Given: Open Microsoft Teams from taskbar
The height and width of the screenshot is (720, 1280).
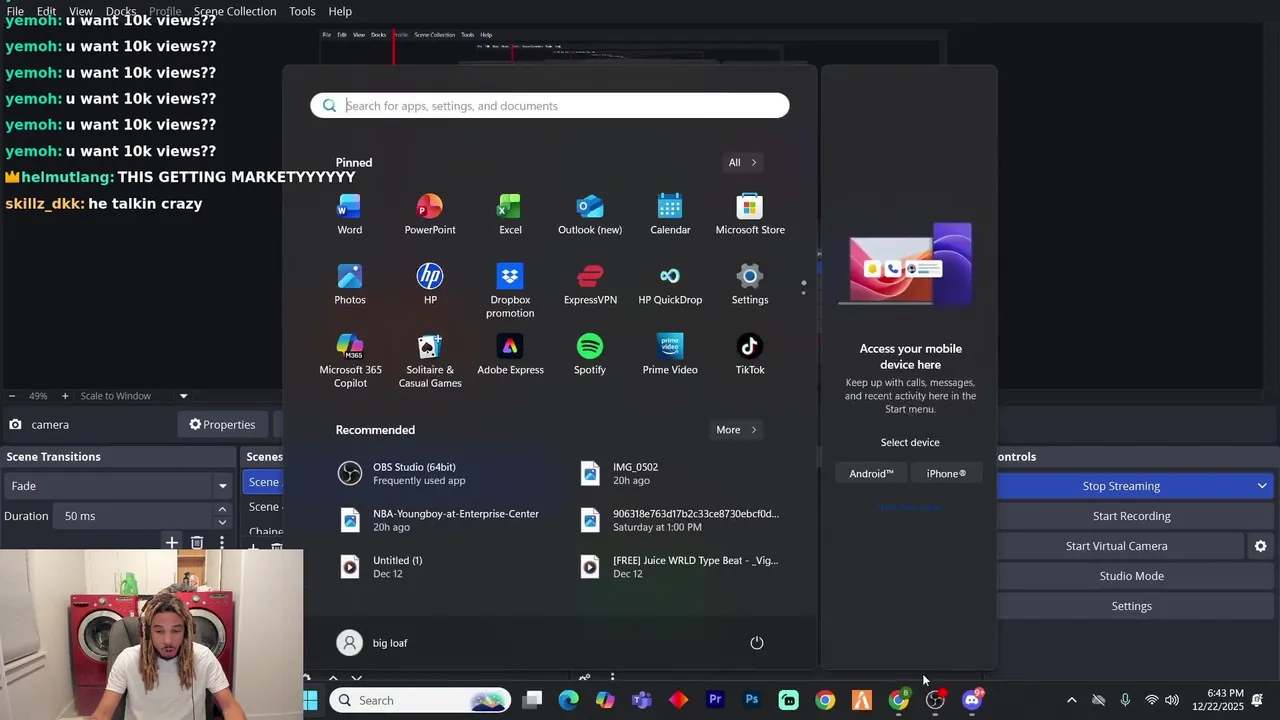Looking at the screenshot, I should click(x=641, y=700).
